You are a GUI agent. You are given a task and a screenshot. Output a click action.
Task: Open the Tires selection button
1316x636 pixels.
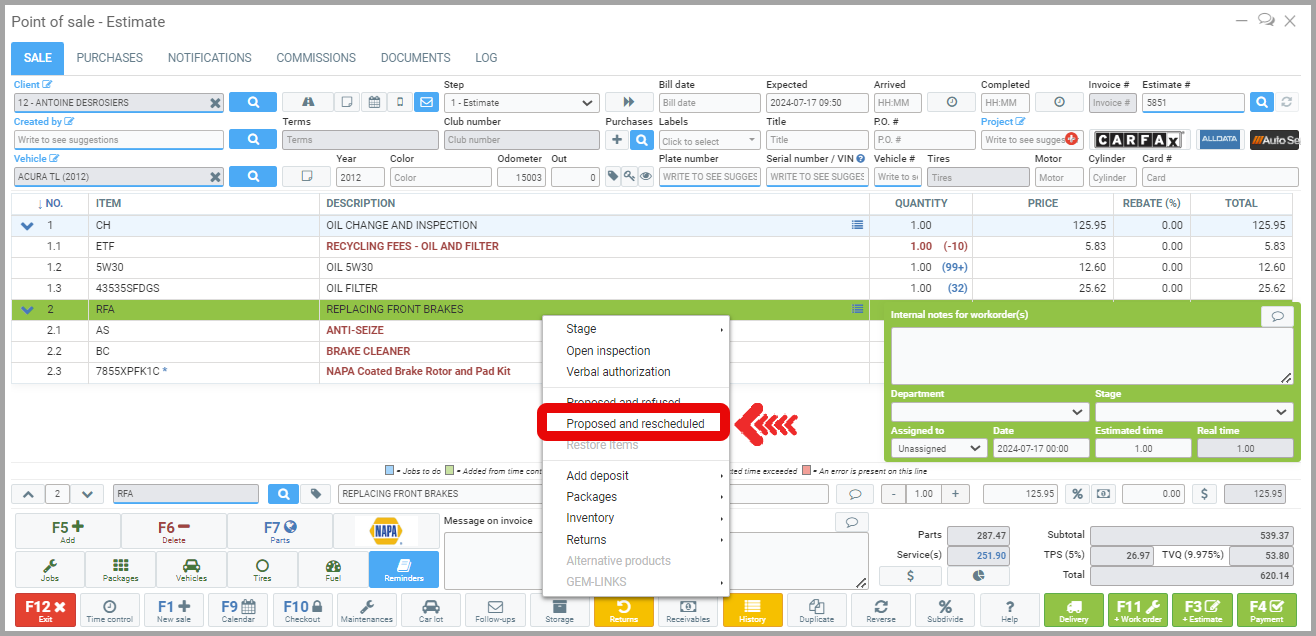[x=262, y=570]
